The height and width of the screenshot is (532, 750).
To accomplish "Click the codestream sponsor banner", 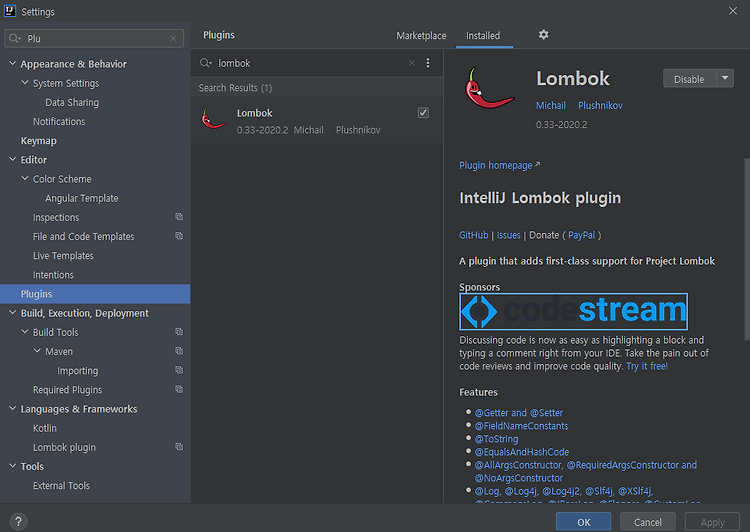I will 574,311.
